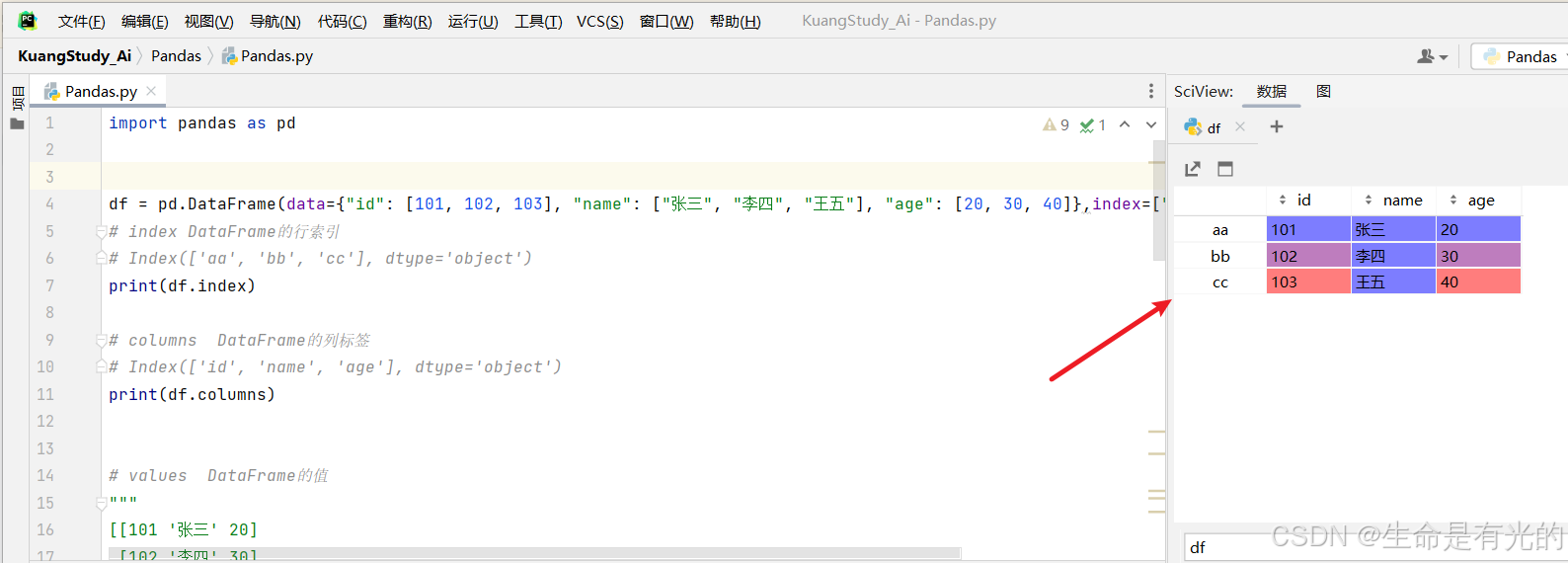
Task: Open the Project tool window sidebar button
Action: tap(17, 97)
